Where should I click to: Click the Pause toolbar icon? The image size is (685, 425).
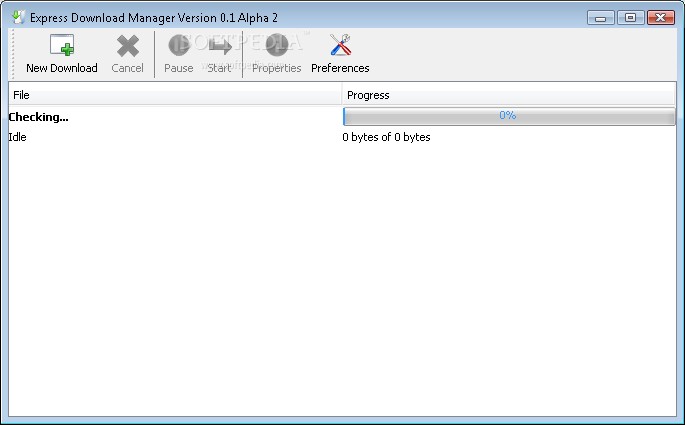point(179,45)
